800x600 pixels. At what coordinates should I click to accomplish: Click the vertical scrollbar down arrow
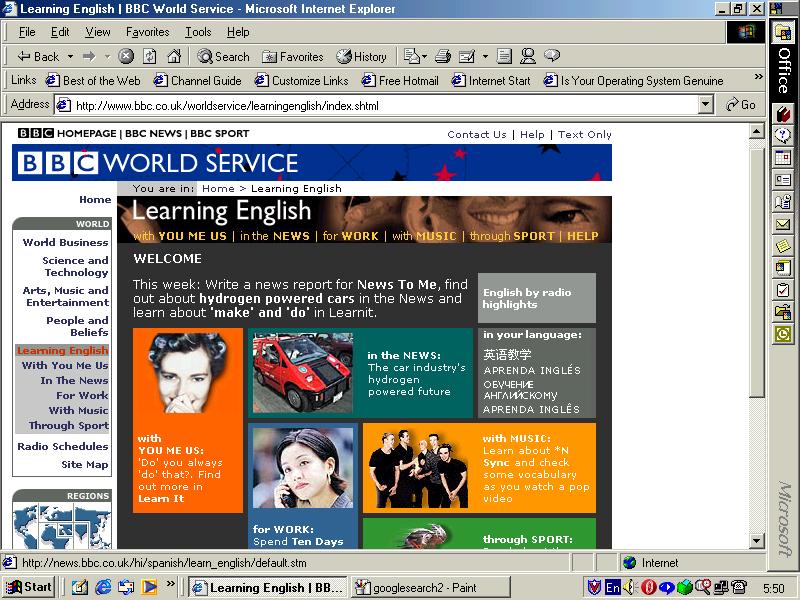pyautogui.click(x=756, y=540)
